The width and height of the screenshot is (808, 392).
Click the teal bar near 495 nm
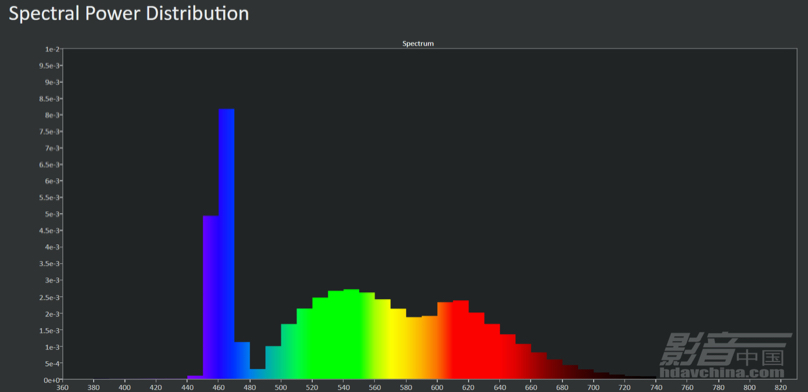click(x=273, y=363)
